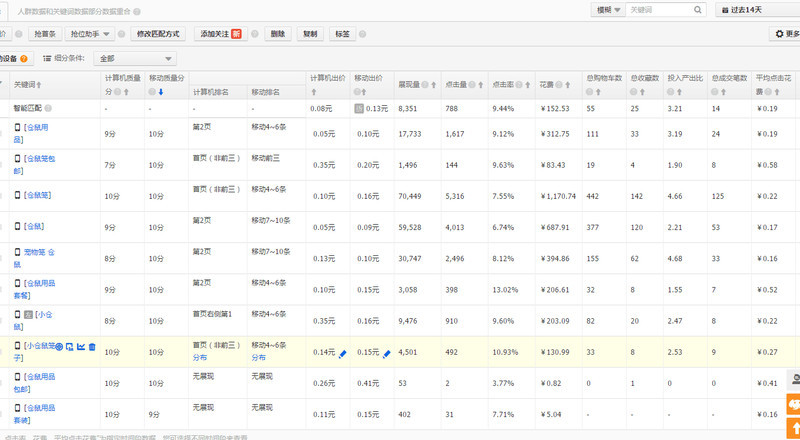Click the blue sort arrow under 移动质量分
The height and width of the screenshot is (440, 800).
pyautogui.click(x=161, y=92)
